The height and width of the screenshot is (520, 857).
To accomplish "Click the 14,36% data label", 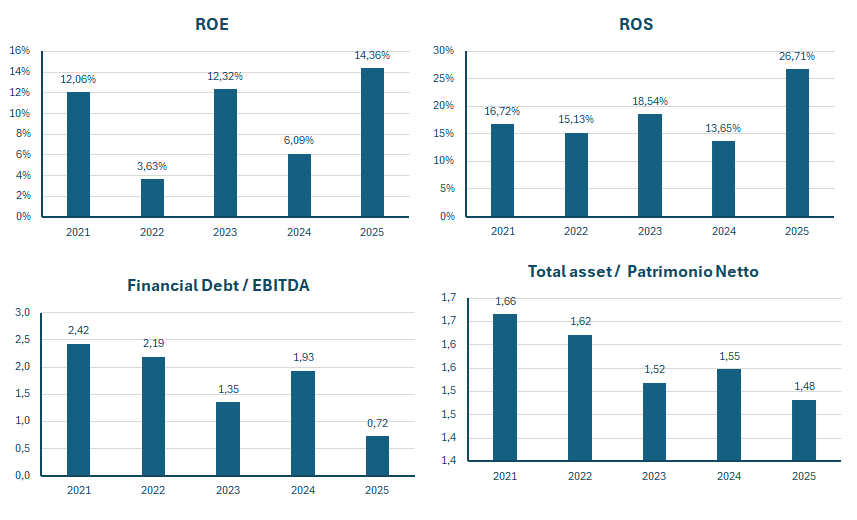I will (x=372, y=56).
